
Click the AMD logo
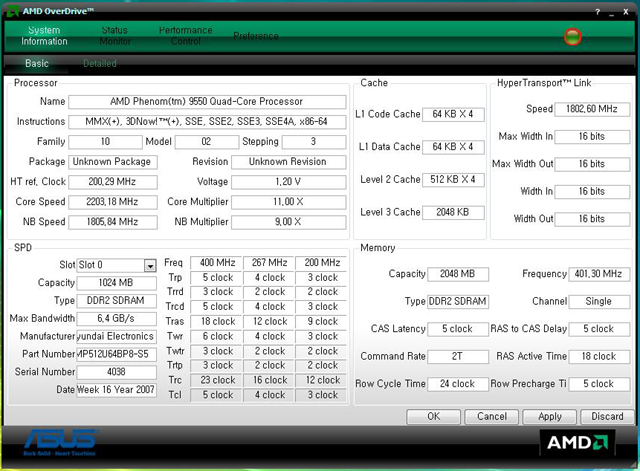tap(577, 442)
